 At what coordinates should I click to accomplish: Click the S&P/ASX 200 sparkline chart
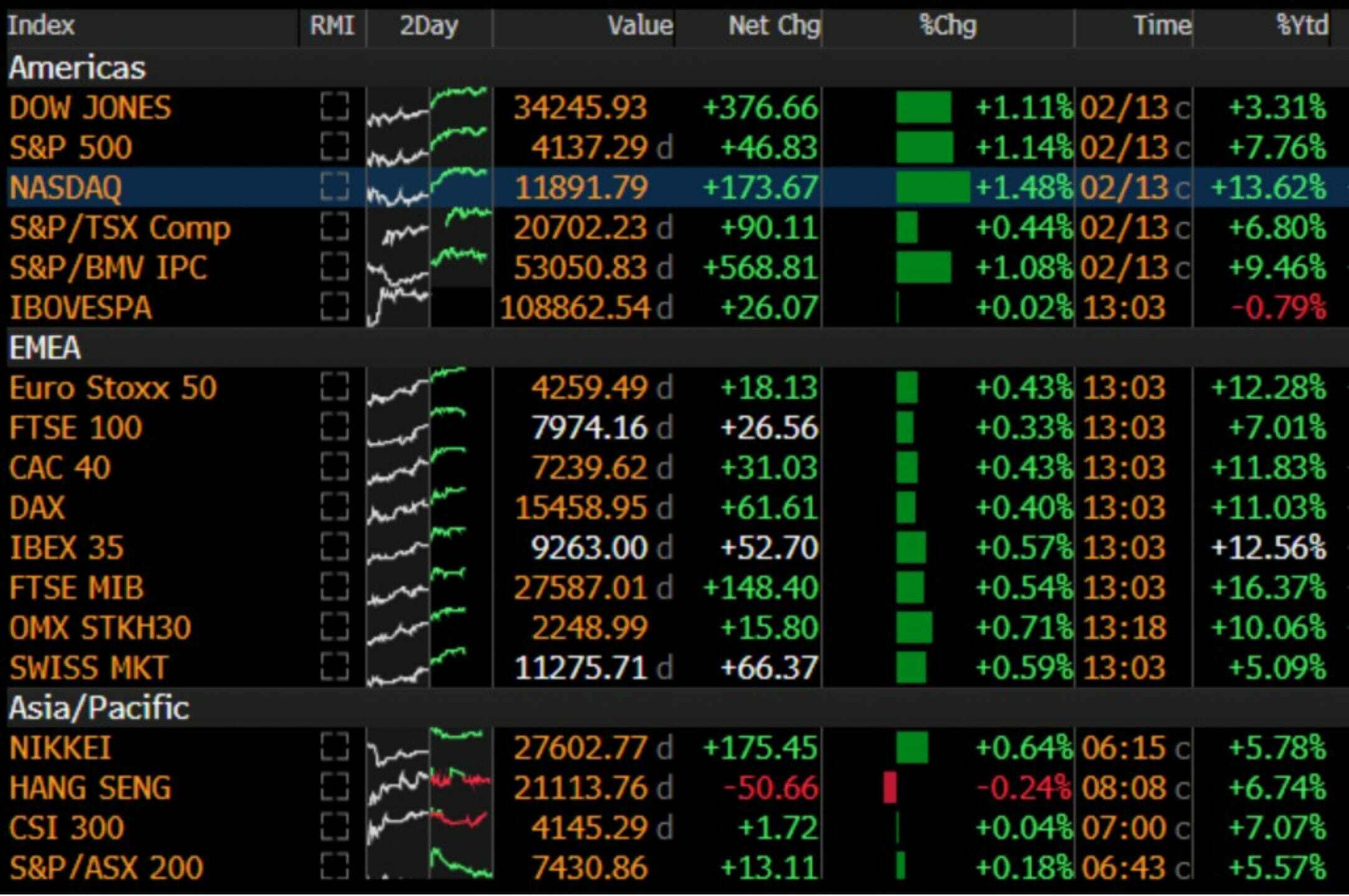pyautogui.click(x=428, y=867)
